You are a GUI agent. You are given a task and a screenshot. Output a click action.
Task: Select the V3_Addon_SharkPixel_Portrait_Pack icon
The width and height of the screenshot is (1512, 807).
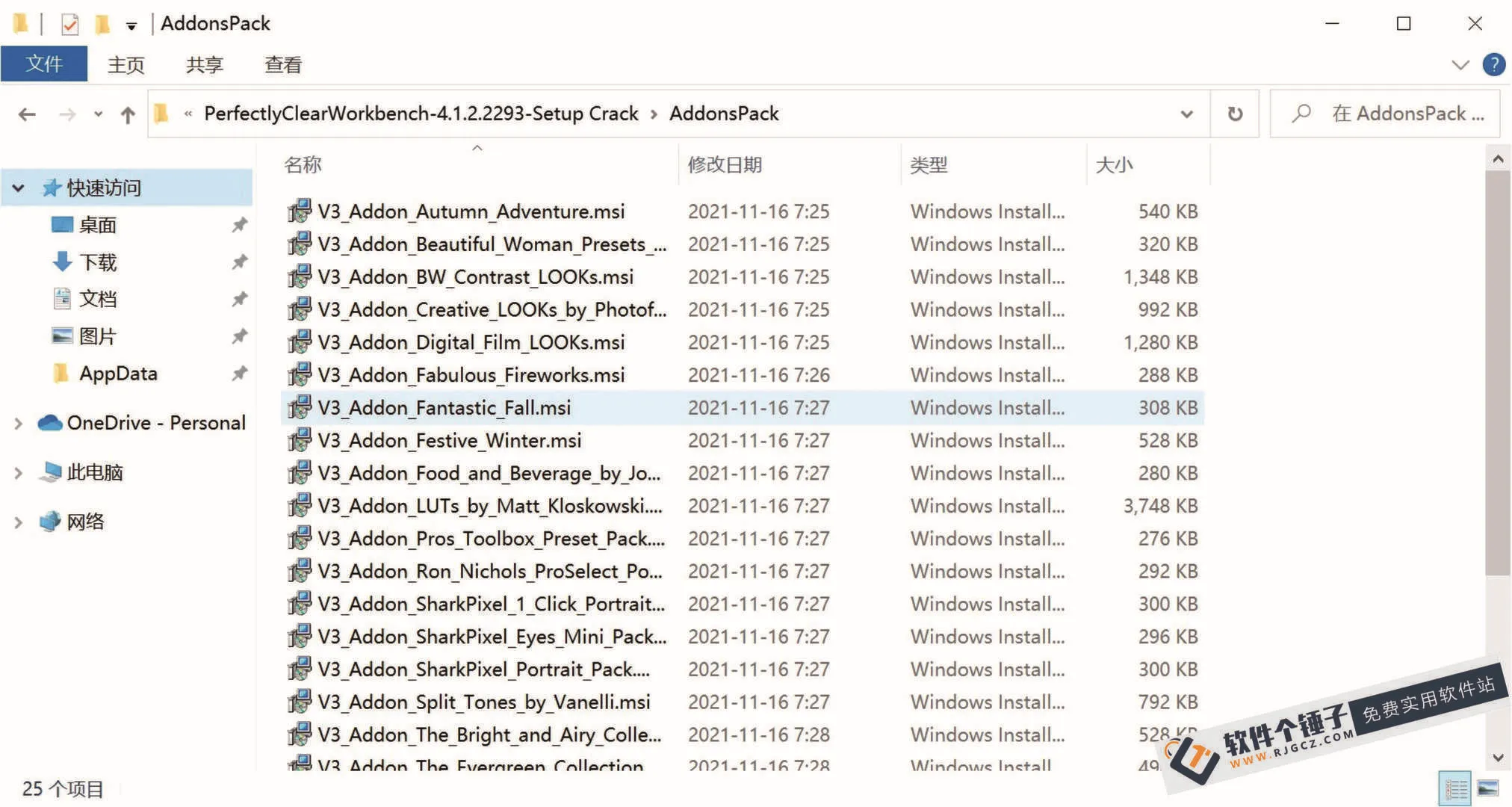pos(300,670)
